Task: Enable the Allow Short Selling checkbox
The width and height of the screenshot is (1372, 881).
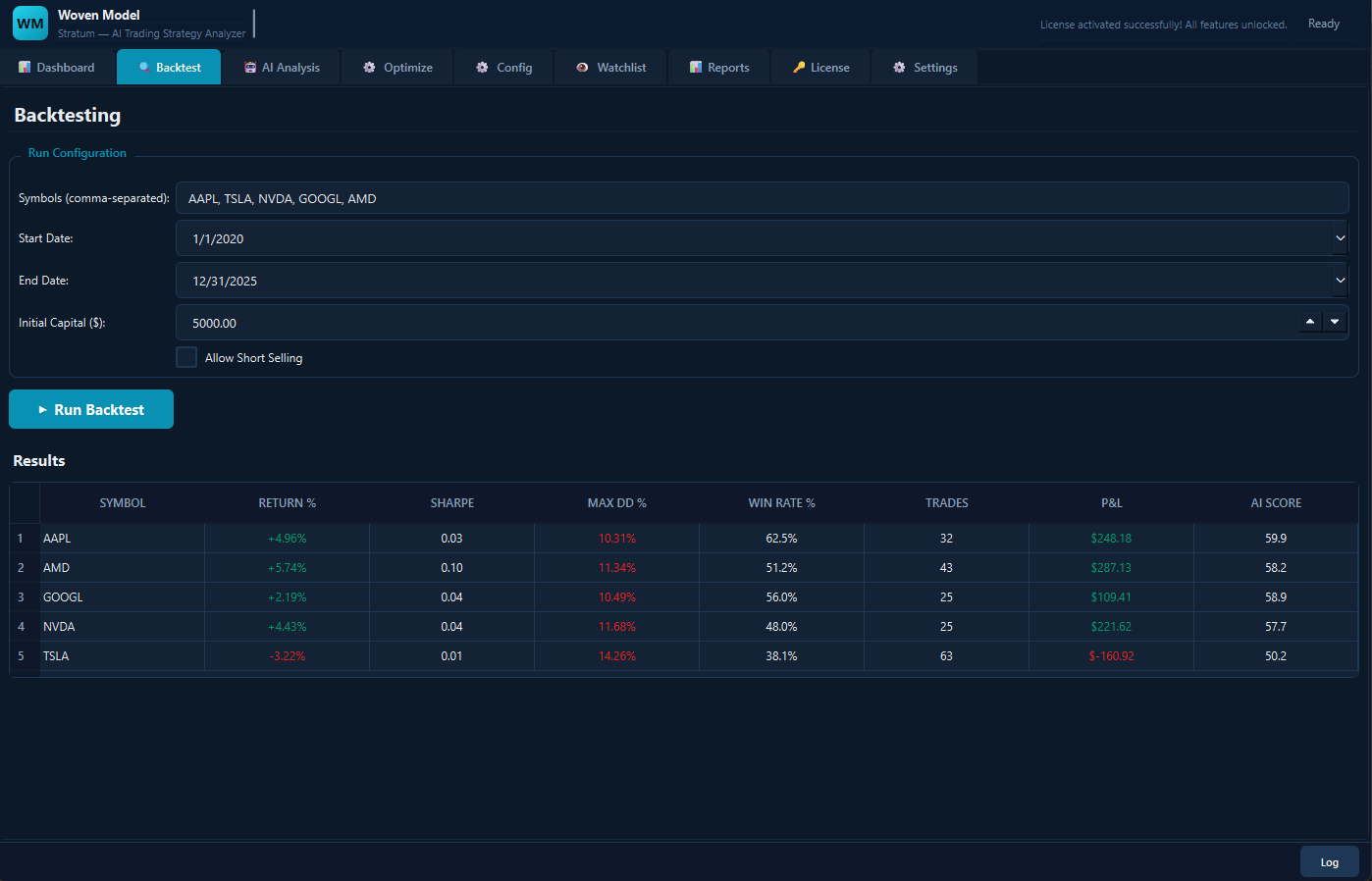Action: pos(186,357)
